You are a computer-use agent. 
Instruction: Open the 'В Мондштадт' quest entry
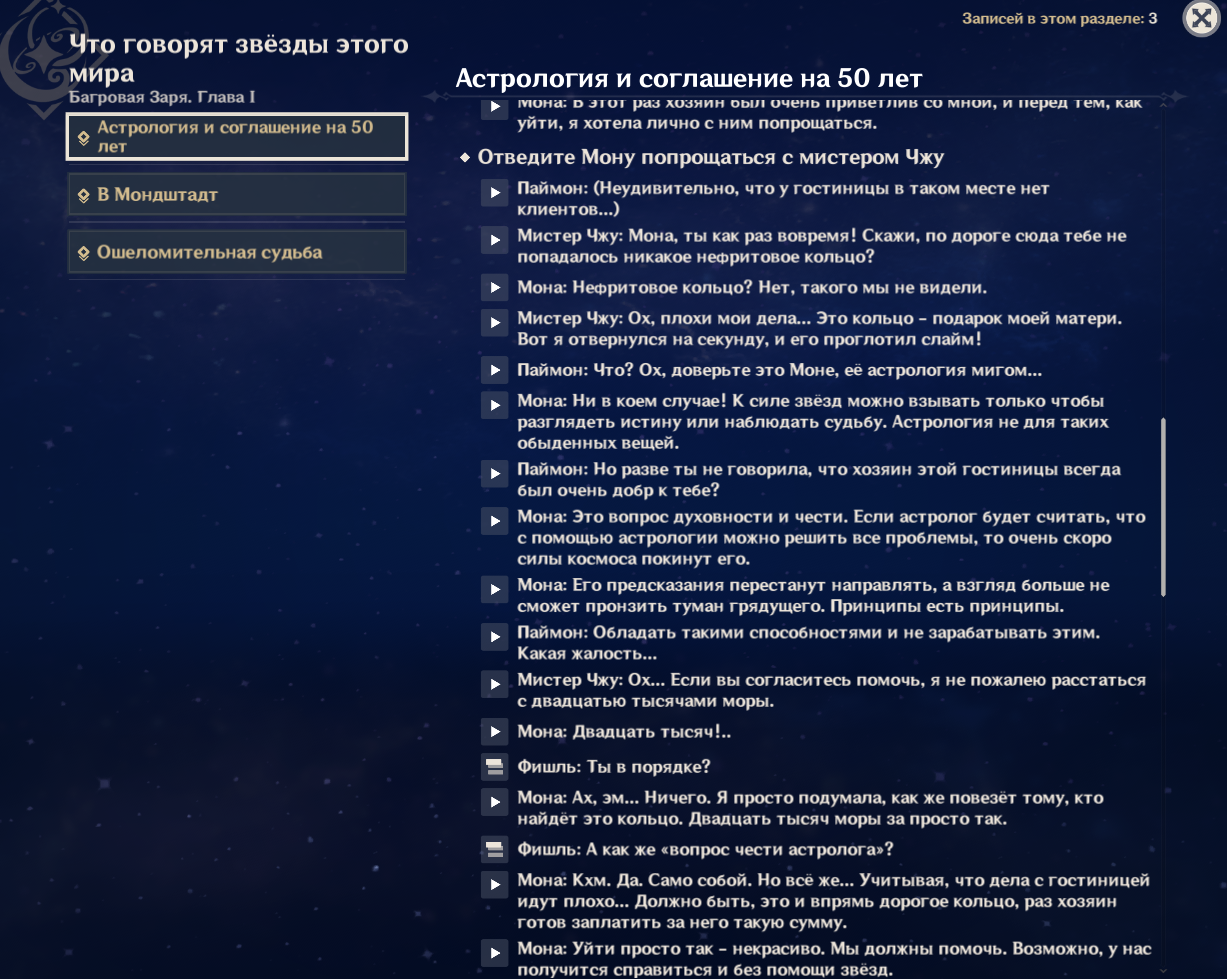[x=237, y=194]
